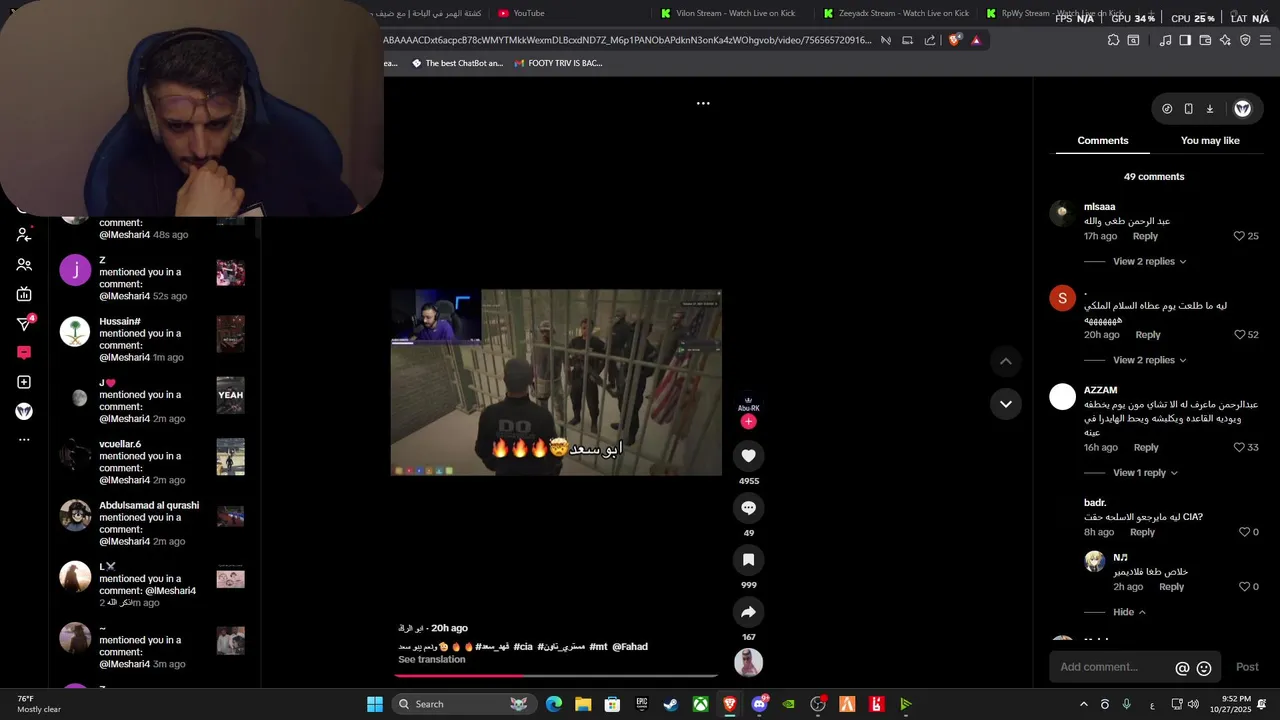Image resolution: width=1280 pixels, height=720 pixels.
Task: Open Brave Leo AI sparkle icon
Action: pos(1225,40)
